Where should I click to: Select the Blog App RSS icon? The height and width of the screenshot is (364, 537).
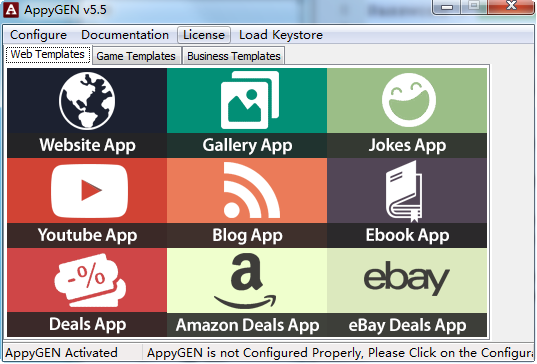pos(251,190)
